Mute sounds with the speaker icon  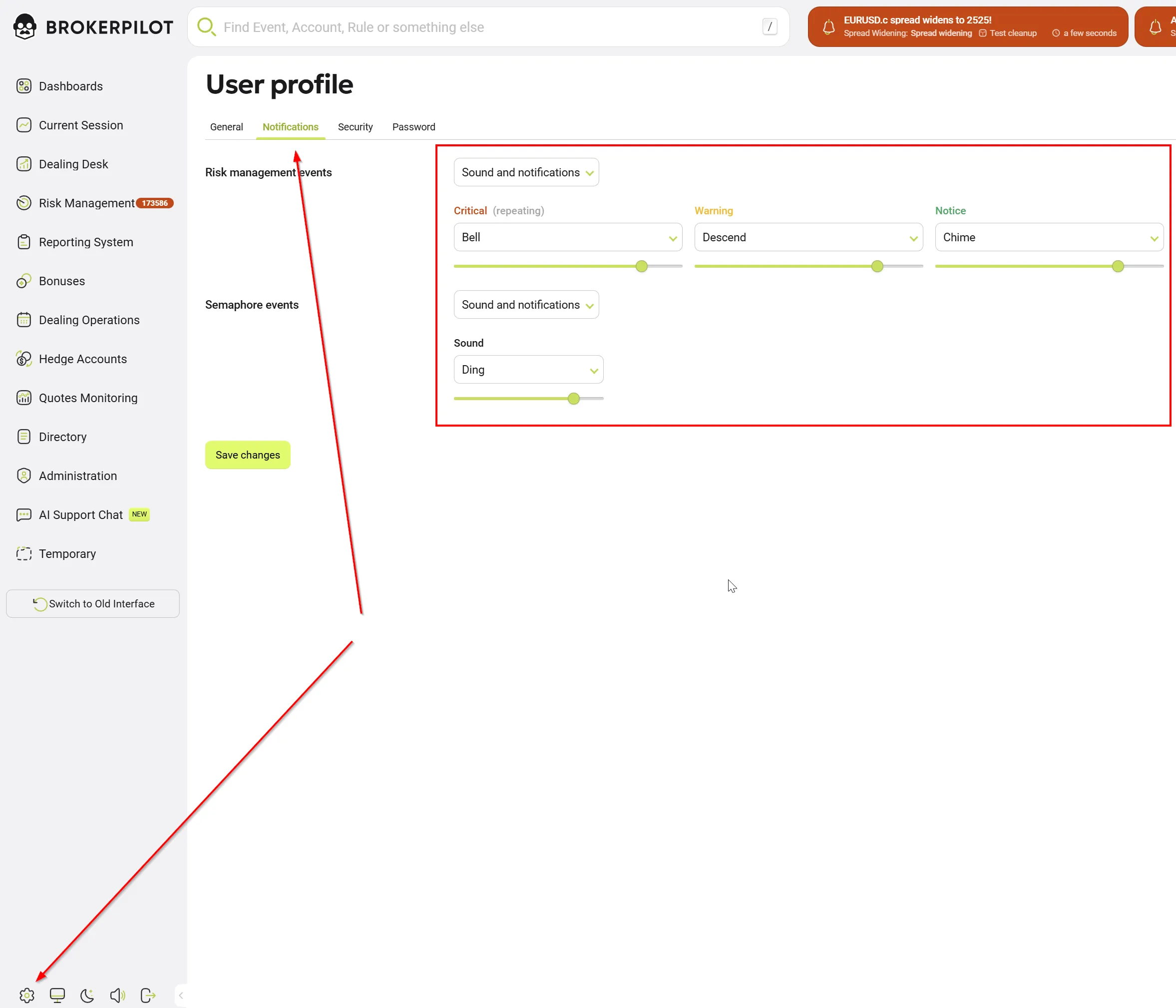pos(117,995)
